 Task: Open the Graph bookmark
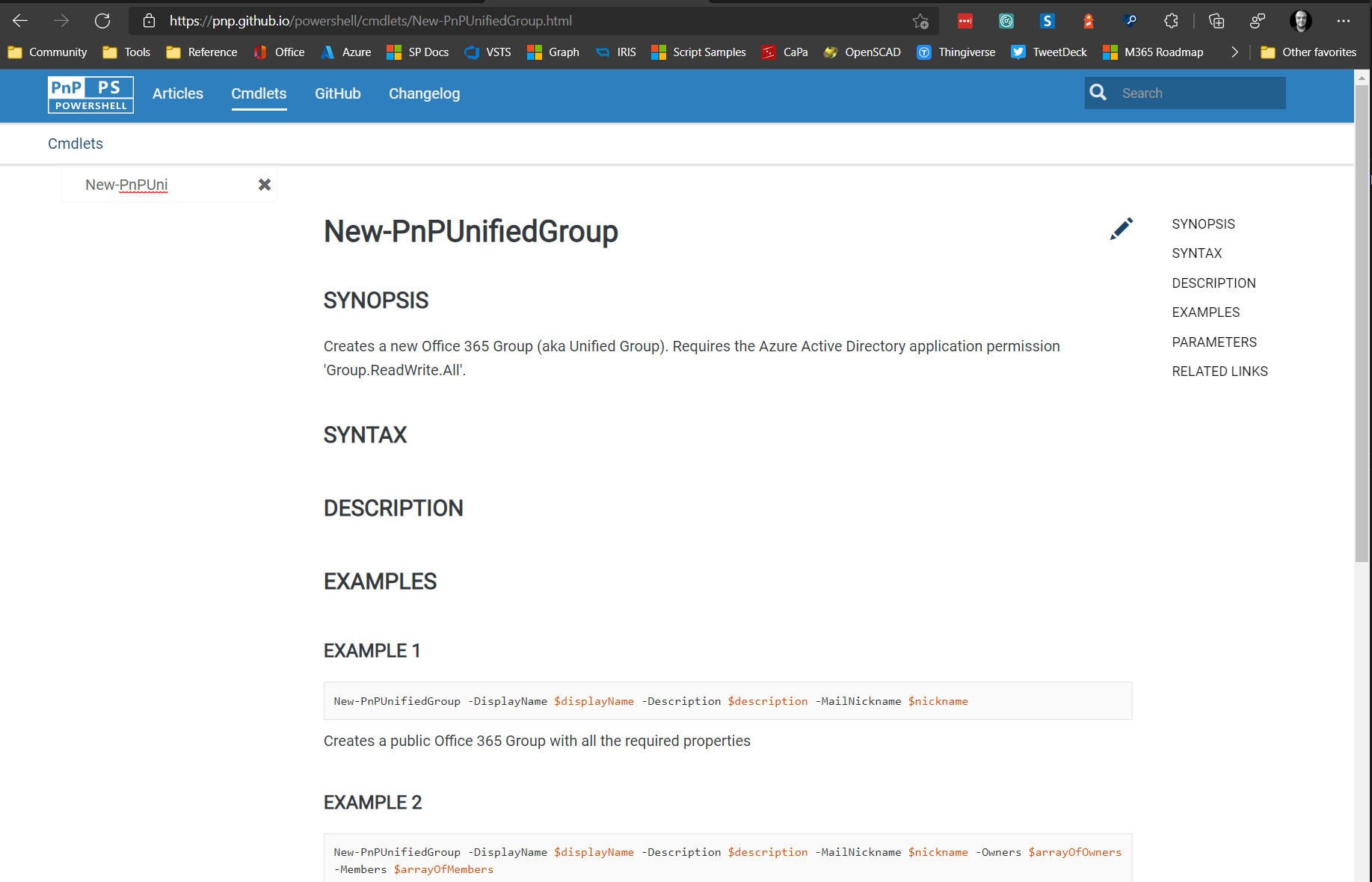click(x=553, y=52)
